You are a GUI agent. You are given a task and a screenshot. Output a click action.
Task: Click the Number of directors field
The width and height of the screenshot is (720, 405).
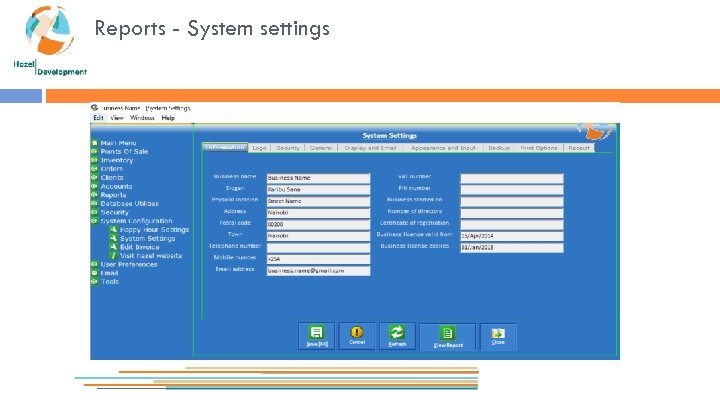point(512,213)
